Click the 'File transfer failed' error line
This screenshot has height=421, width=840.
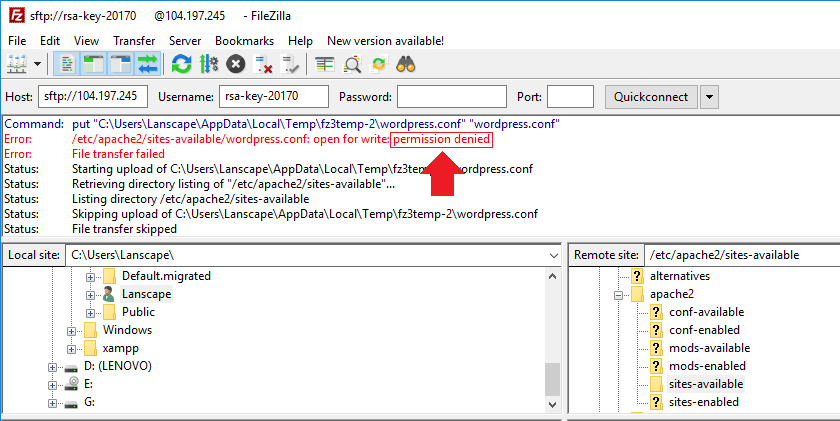118,154
